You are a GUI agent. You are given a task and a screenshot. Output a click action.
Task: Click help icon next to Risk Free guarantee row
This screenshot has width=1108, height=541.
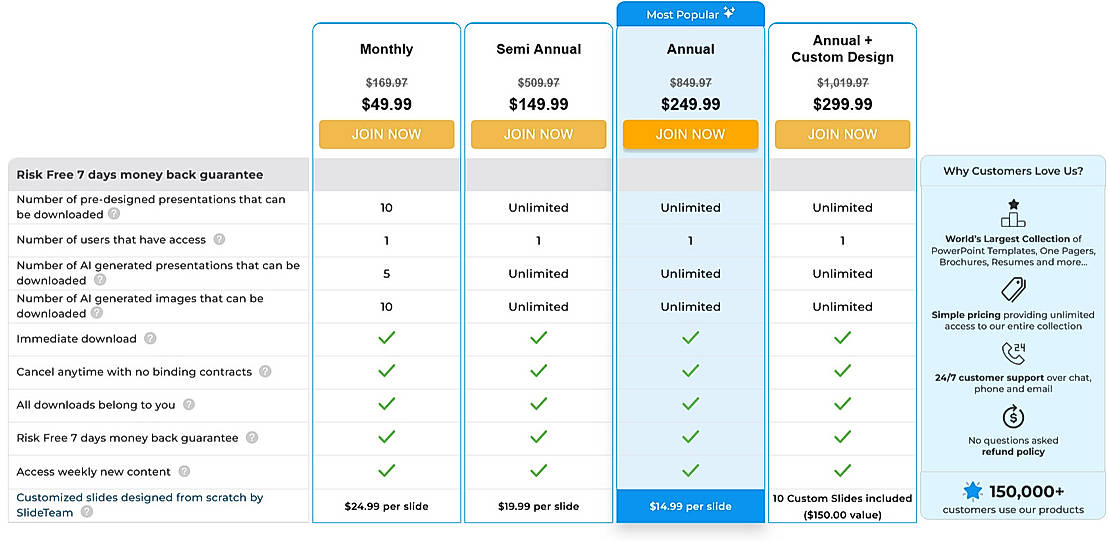(x=252, y=438)
